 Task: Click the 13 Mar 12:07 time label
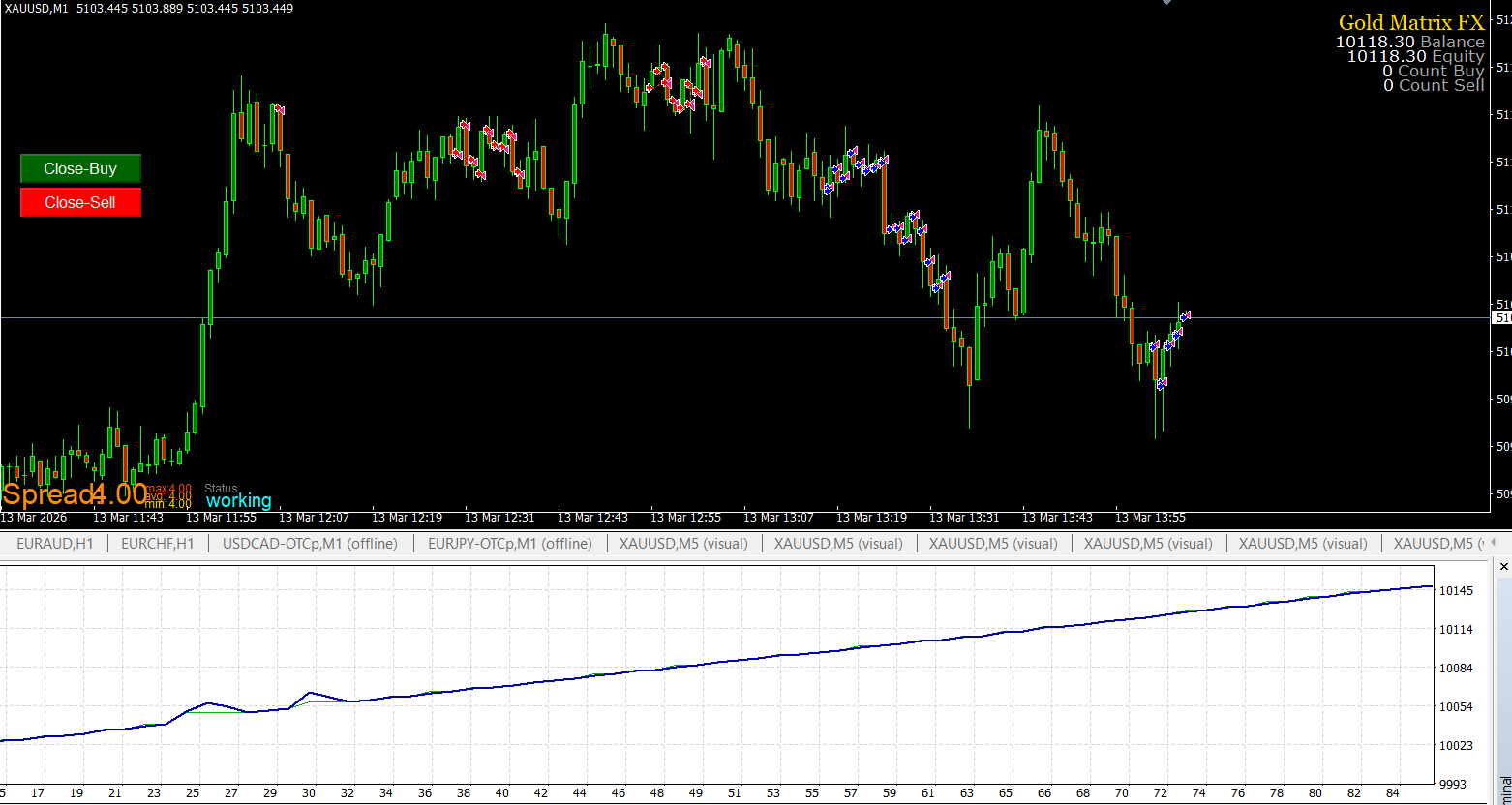pyautogui.click(x=314, y=518)
